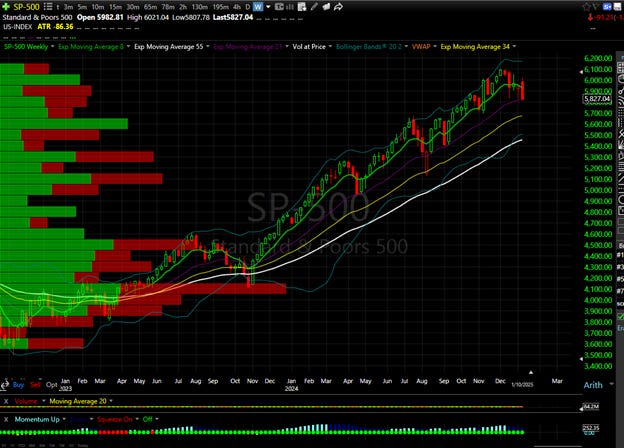Select the highlighted Weekly 'W' timeframe
Viewport: 624px width, 448px height.
click(258, 7)
